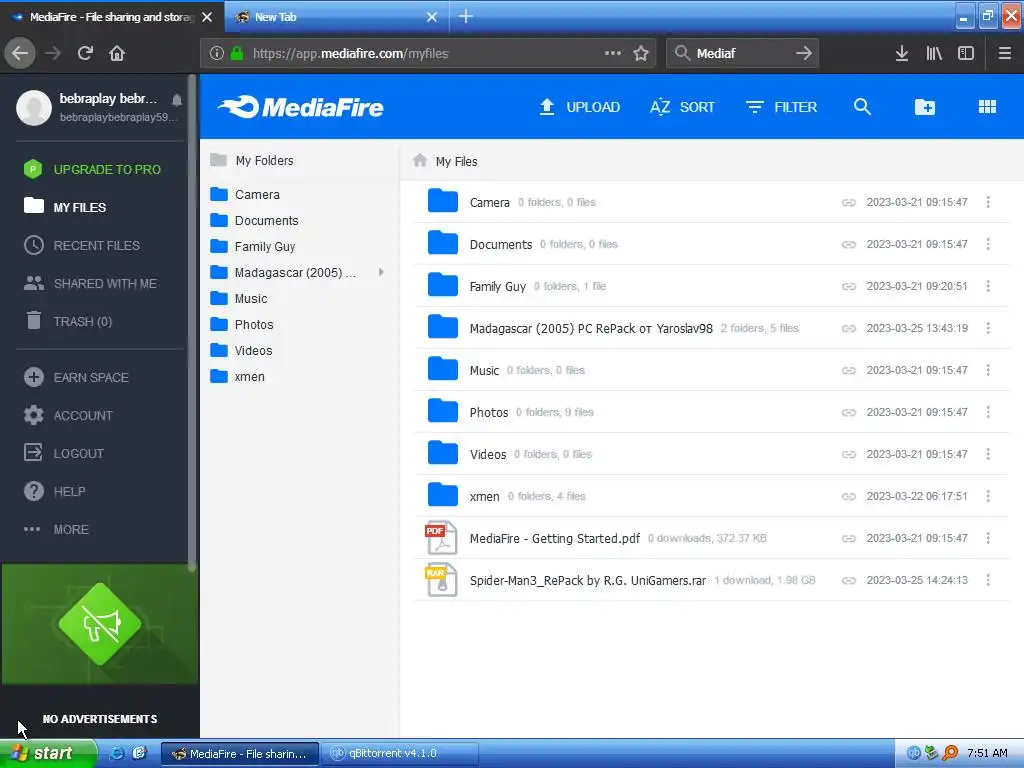Expand MORE in the sidebar
1024x768 pixels.
(x=56, y=530)
